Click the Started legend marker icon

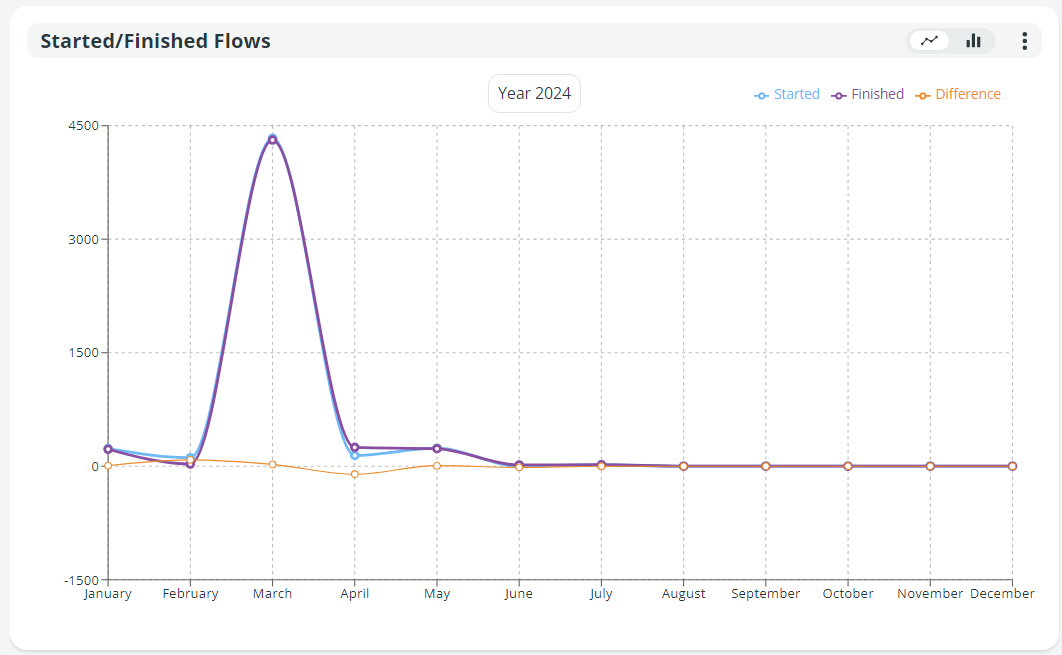click(761, 96)
